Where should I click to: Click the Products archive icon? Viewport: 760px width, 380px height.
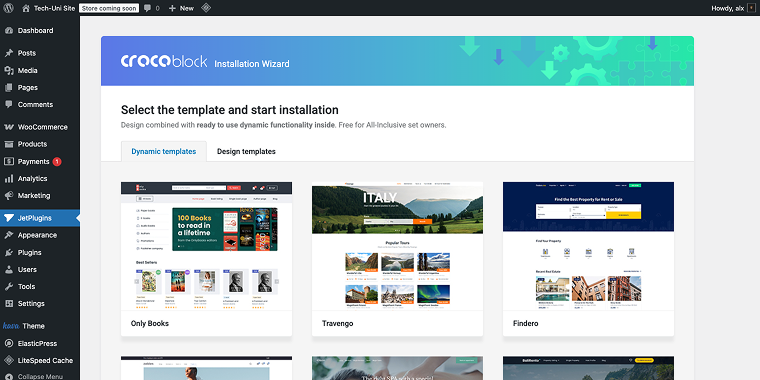[x=9, y=144]
